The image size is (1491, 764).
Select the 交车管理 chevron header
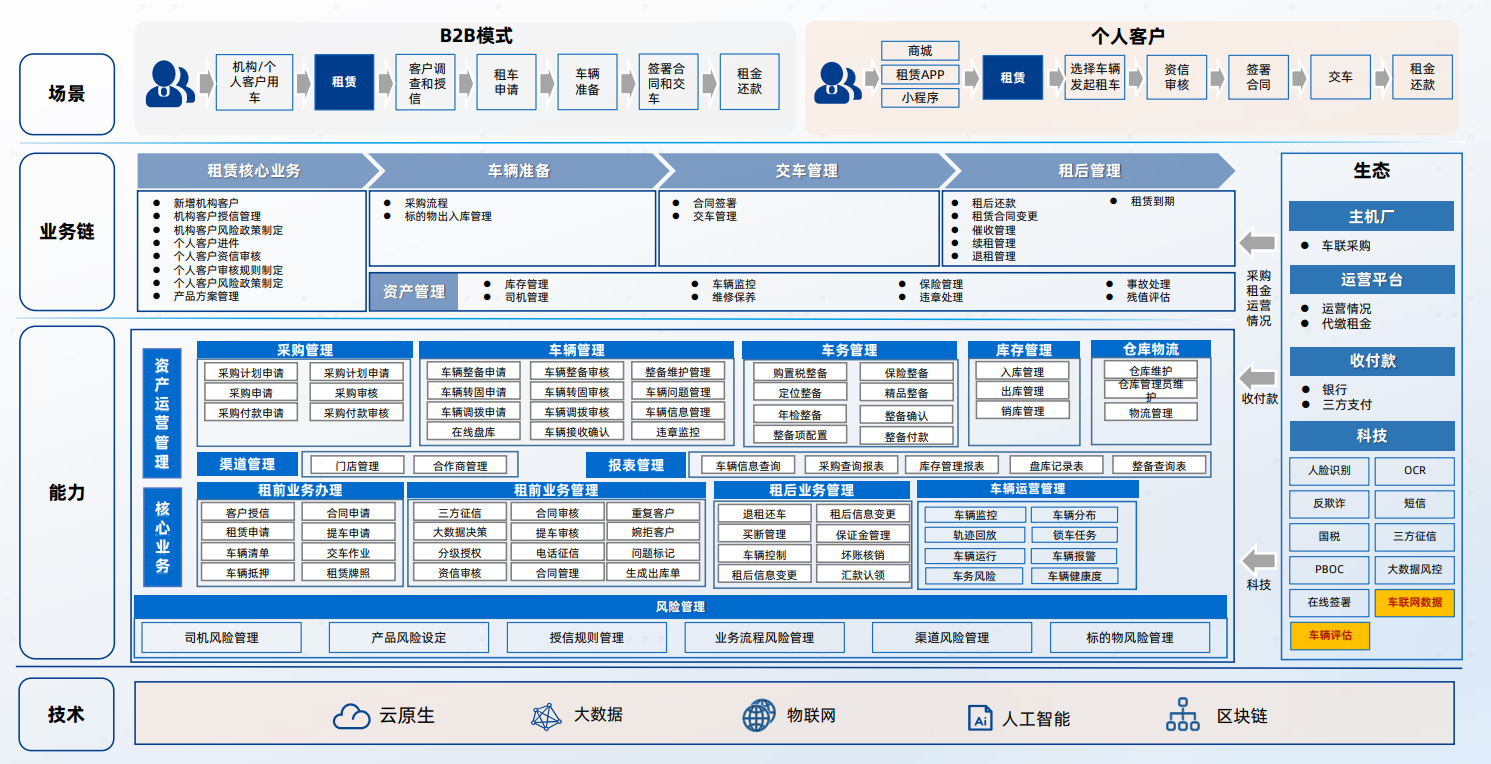pyautogui.click(x=806, y=170)
